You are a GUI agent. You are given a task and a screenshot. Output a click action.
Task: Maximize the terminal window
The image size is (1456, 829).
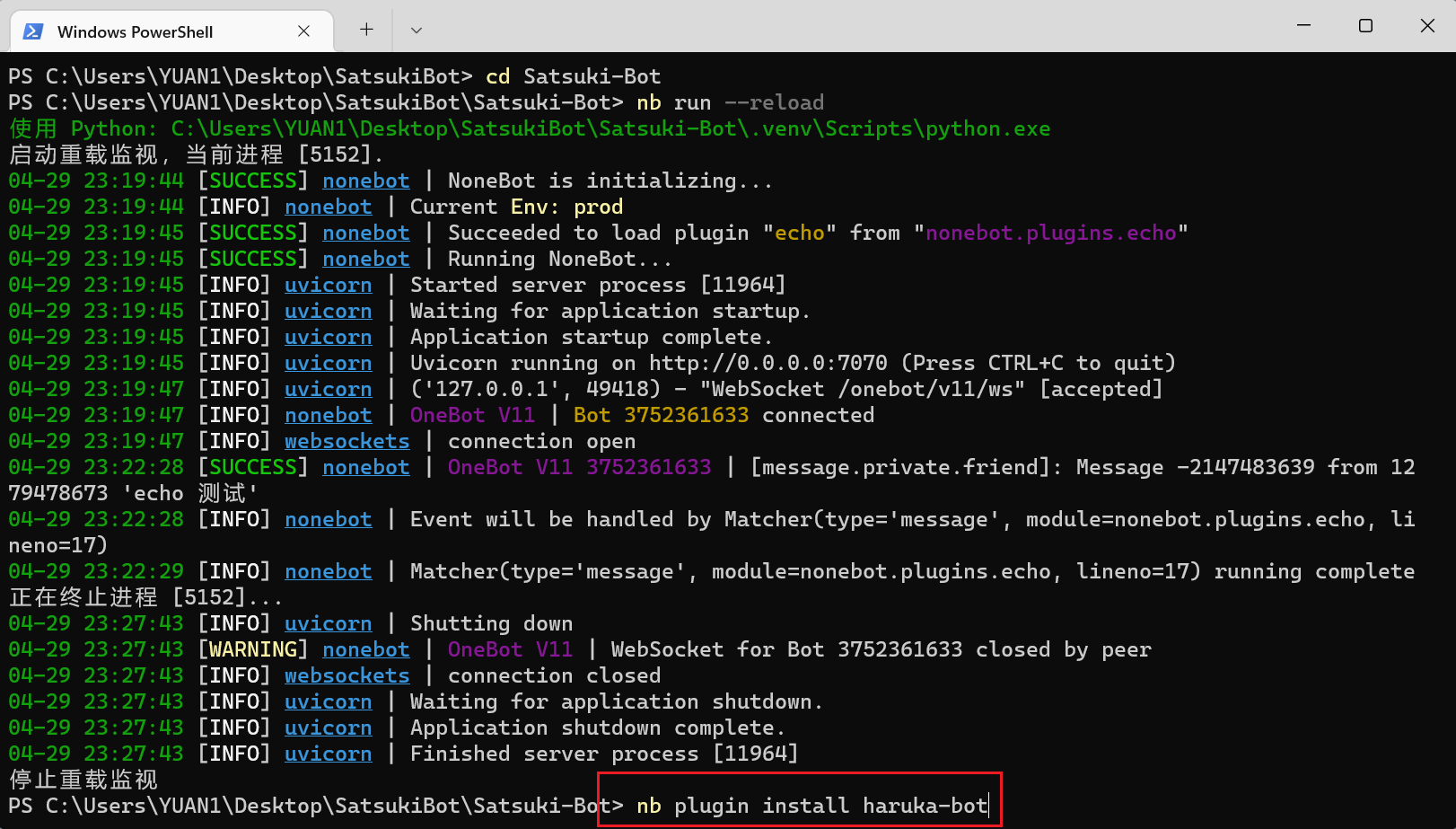(1365, 25)
